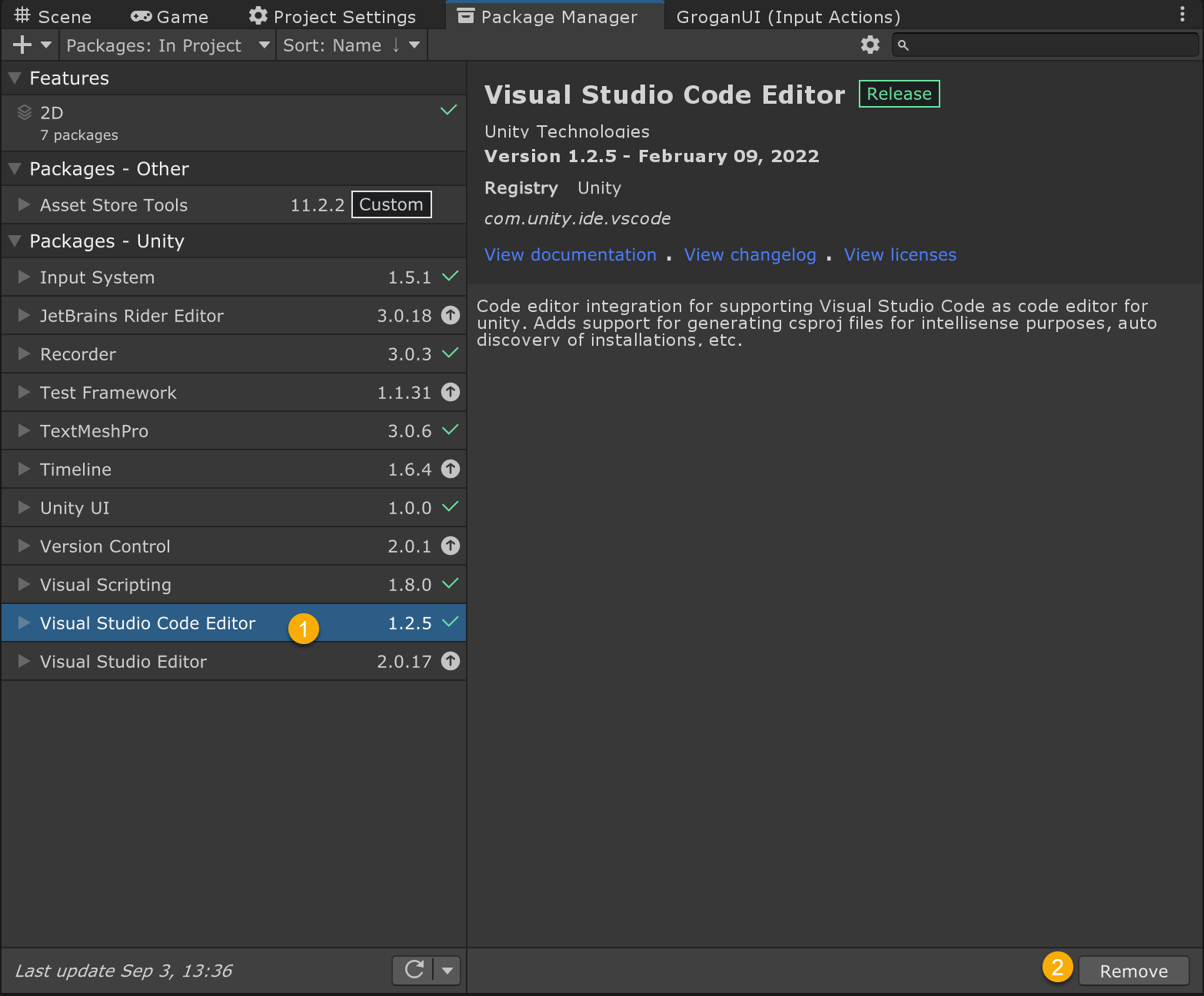Open the Packages: In Project dropdown
The width and height of the screenshot is (1204, 996).
pyautogui.click(x=168, y=45)
